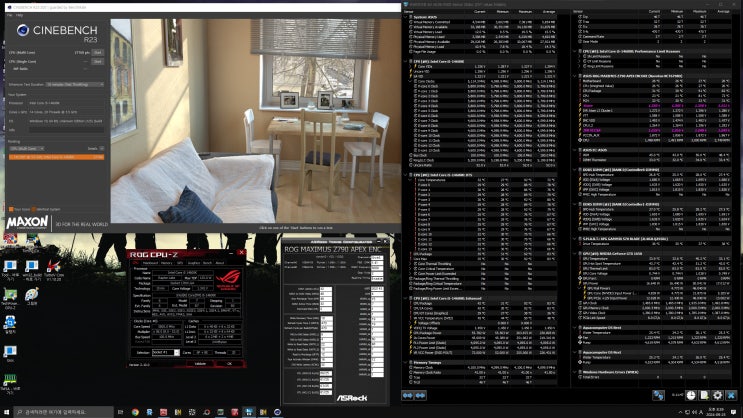Switch to the Bench tab in CPU-Z
Viewport: 743px width, 418px height.
(x=208, y=263)
